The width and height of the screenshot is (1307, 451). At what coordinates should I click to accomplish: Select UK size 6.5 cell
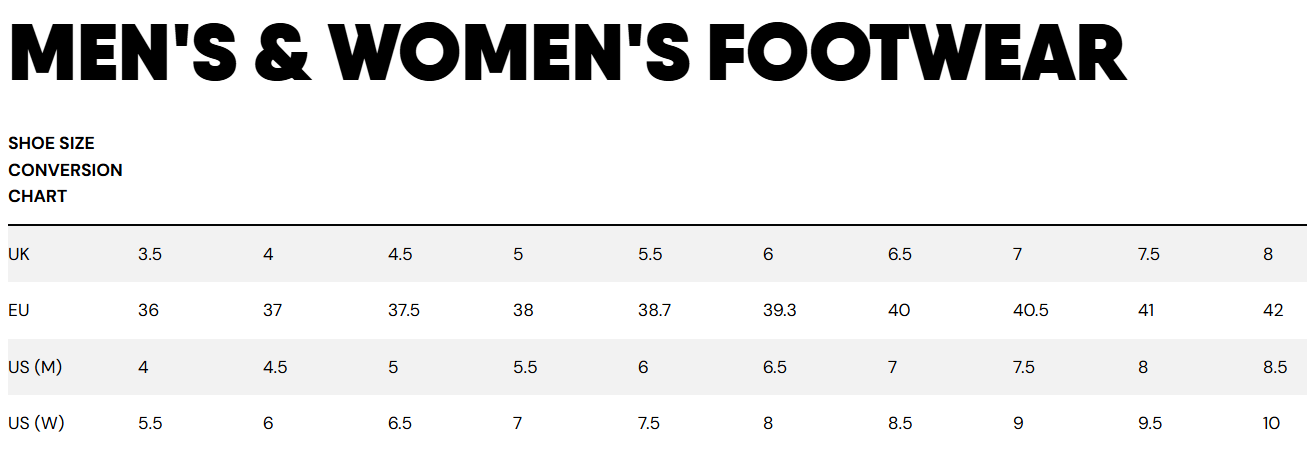pyautogui.click(x=900, y=254)
